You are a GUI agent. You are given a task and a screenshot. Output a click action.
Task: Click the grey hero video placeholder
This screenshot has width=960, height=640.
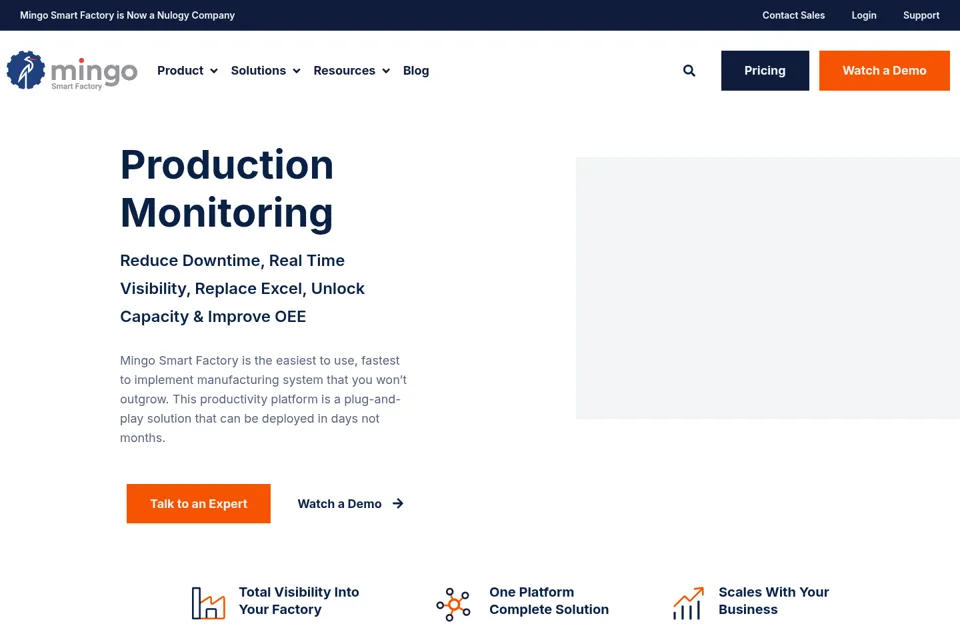tap(768, 288)
